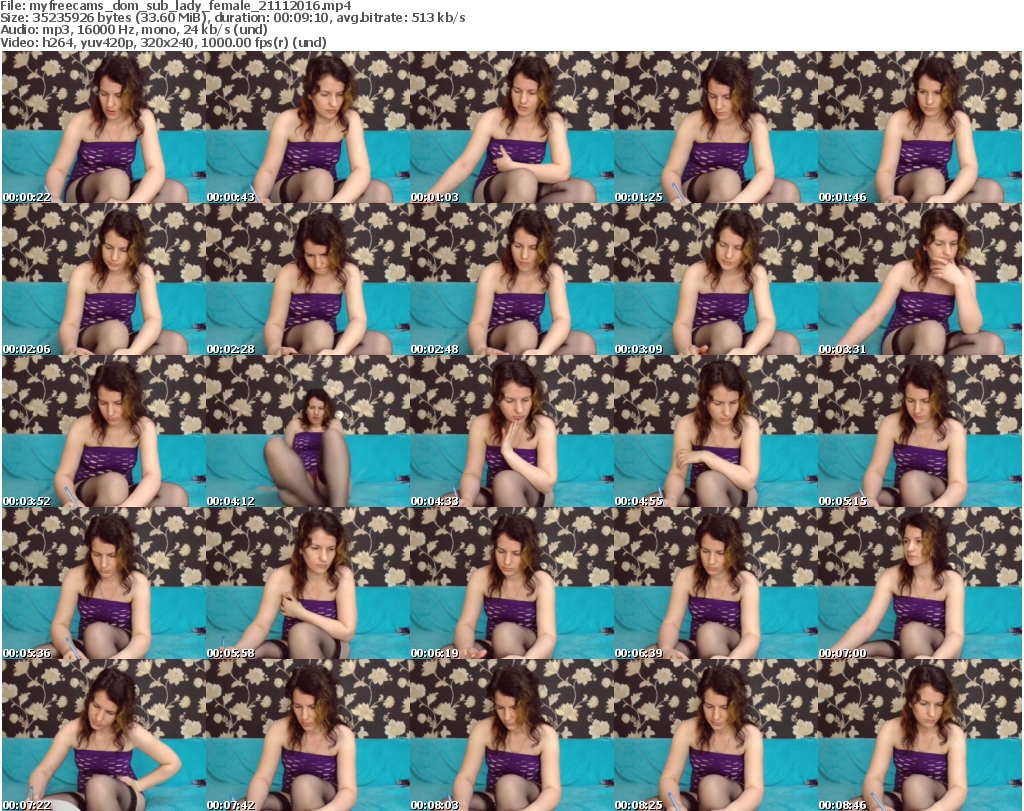Select the thumbnail timestamped 00:07:00
This screenshot has width=1024, height=811.
pos(920,583)
